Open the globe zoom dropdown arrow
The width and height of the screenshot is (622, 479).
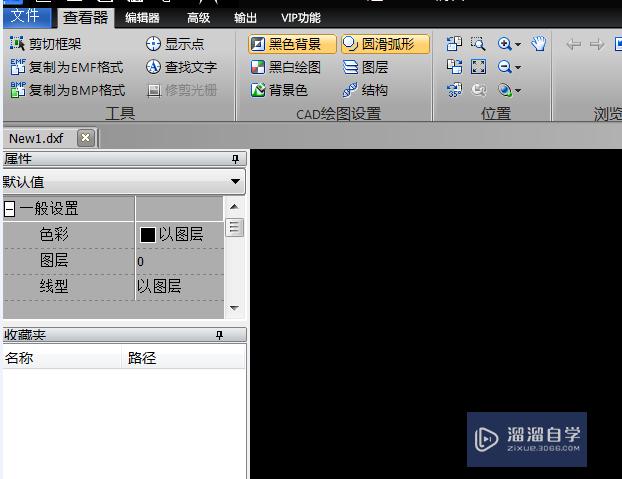[x=518, y=91]
